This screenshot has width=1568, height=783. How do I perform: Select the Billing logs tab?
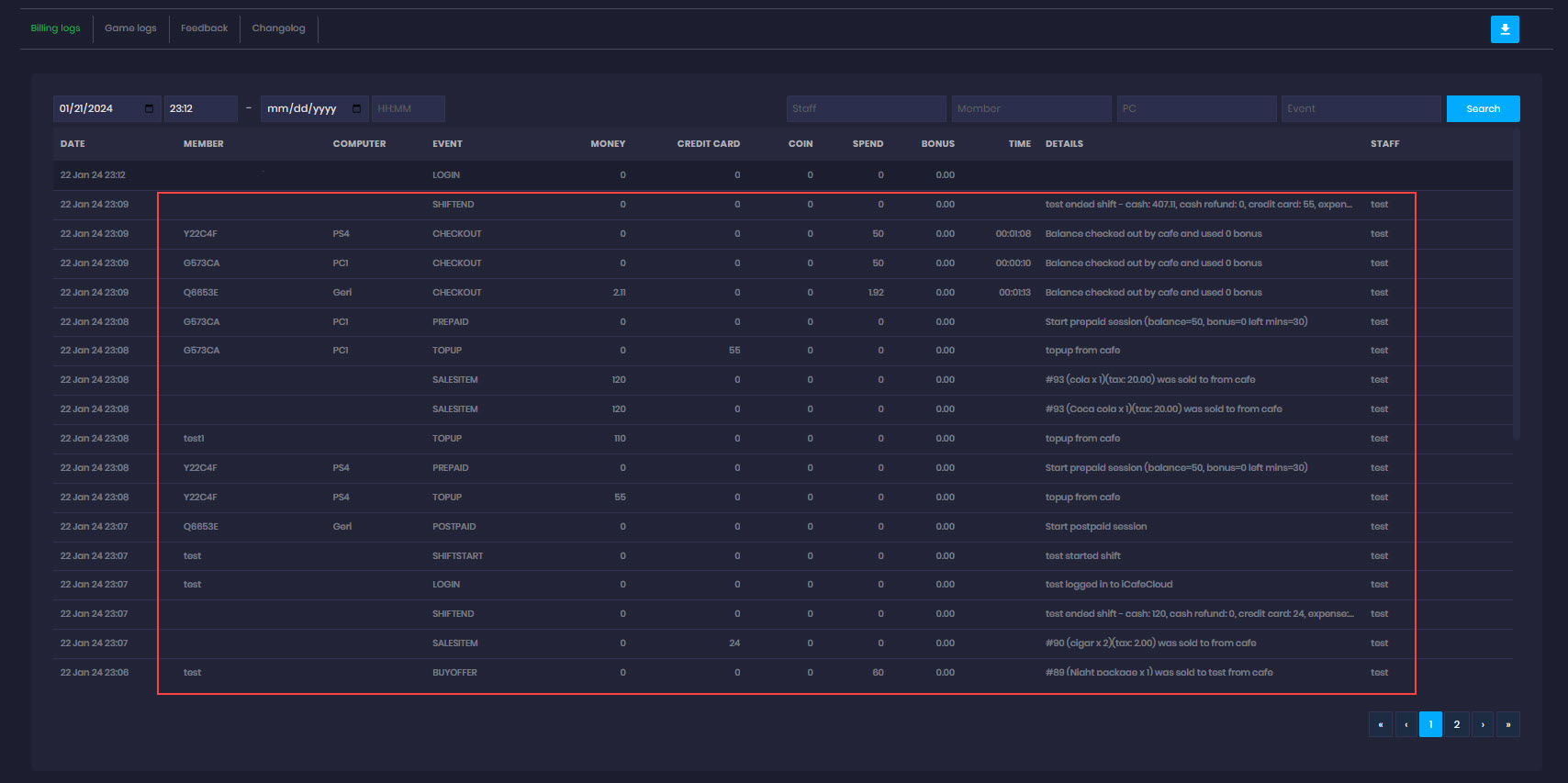coord(55,28)
